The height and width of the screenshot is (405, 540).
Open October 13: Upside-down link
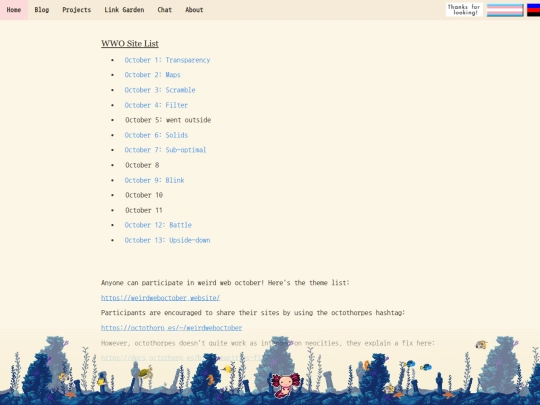click(167, 240)
